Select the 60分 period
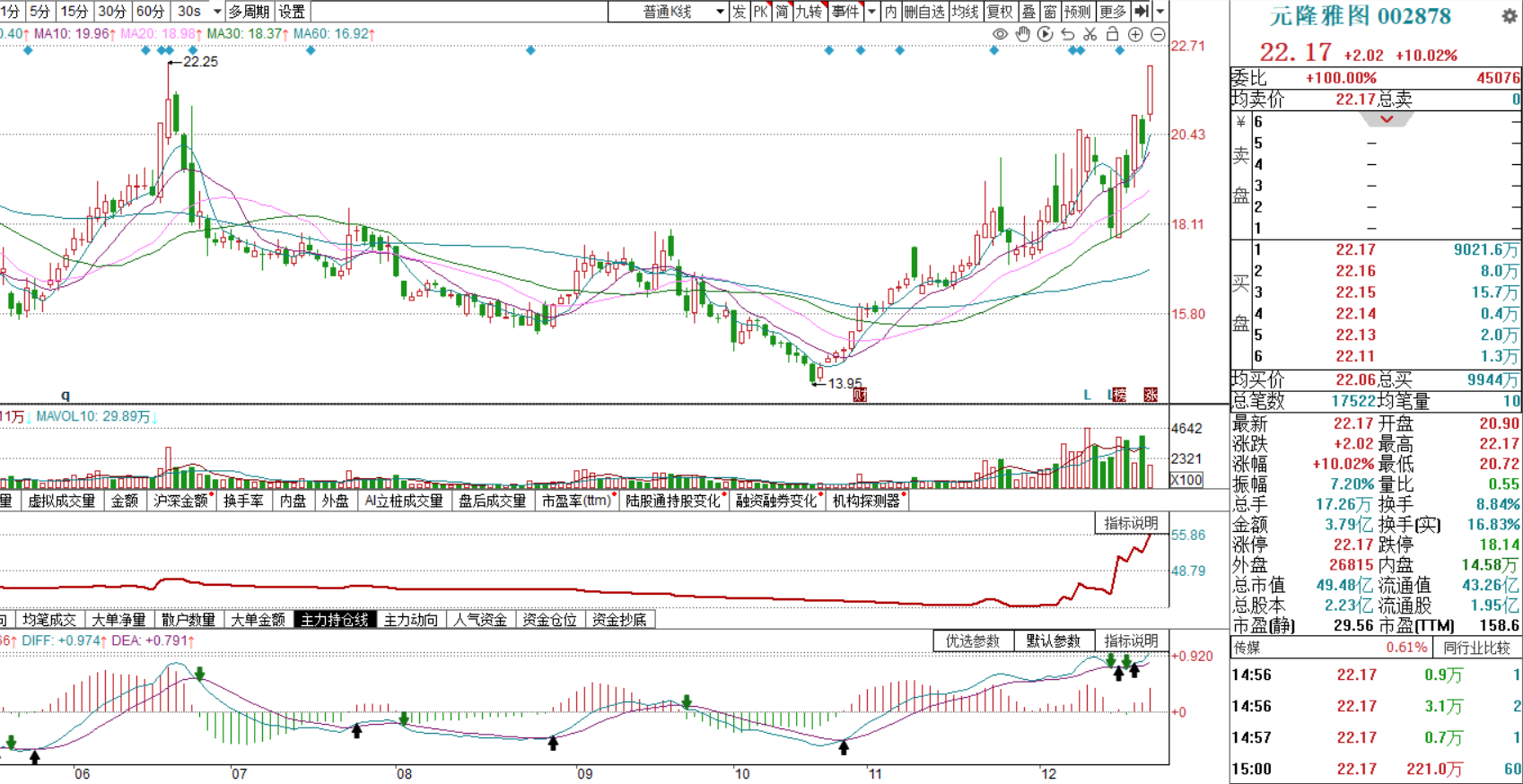 (151, 11)
